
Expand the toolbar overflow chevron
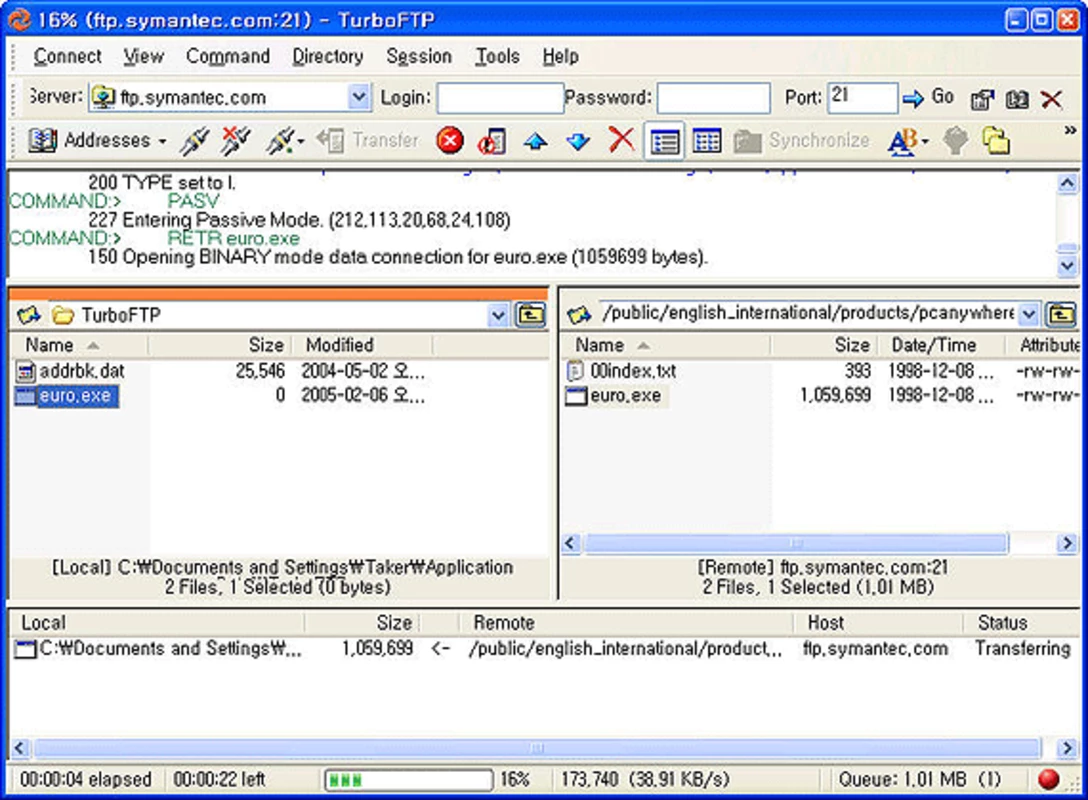coord(1069,130)
